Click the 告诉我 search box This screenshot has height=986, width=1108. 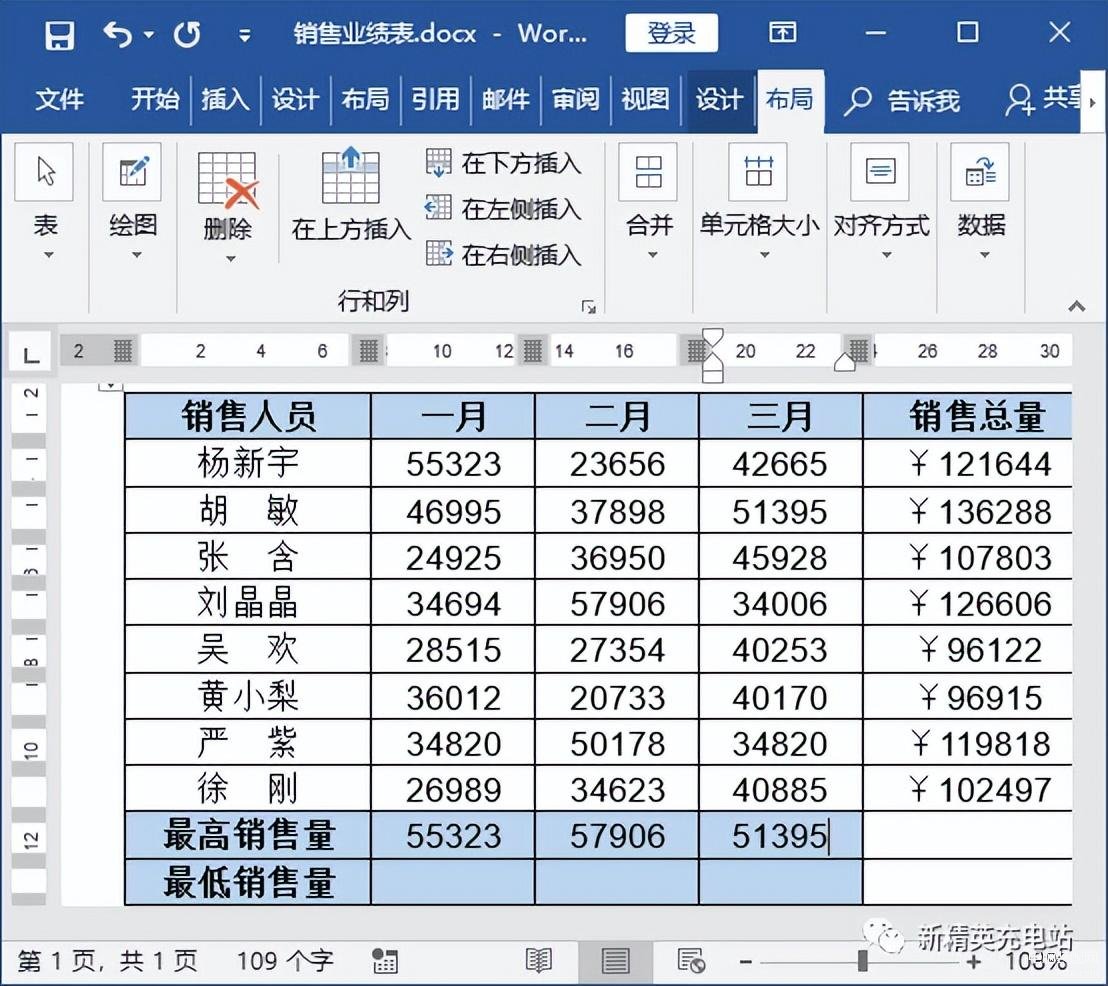click(x=902, y=101)
